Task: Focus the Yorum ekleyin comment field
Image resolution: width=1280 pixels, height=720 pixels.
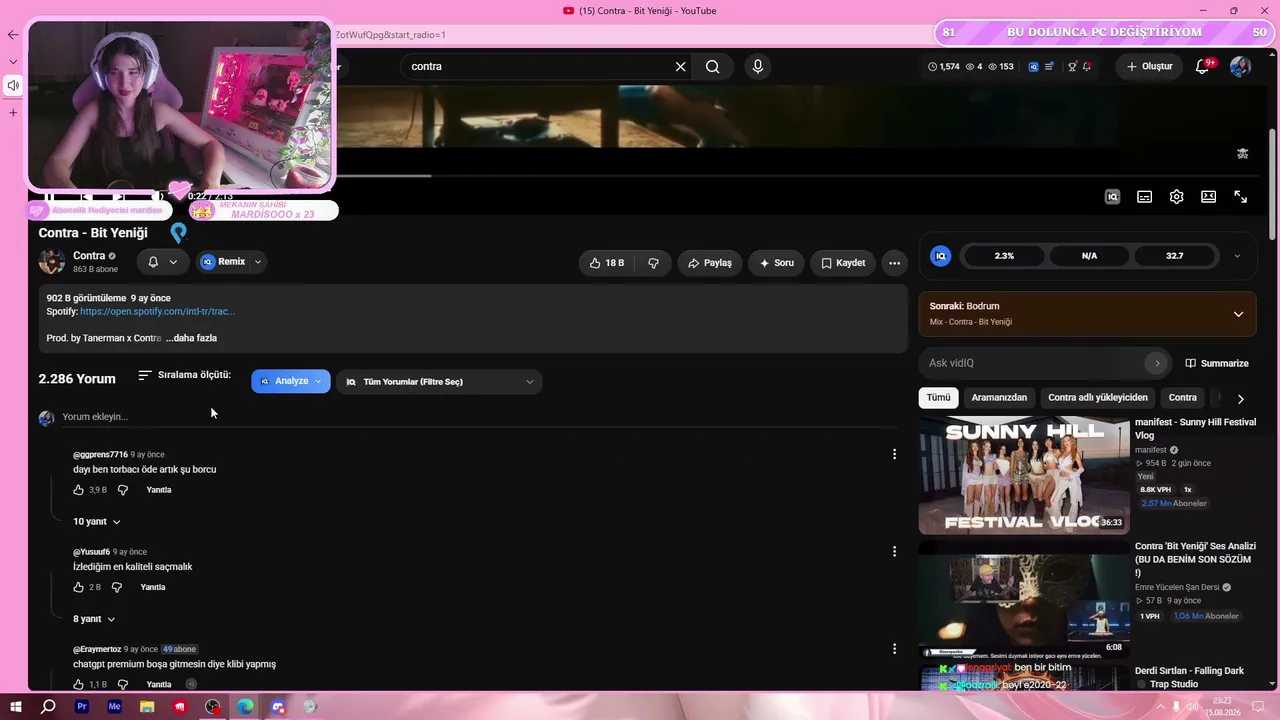Action: click(x=480, y=417)
